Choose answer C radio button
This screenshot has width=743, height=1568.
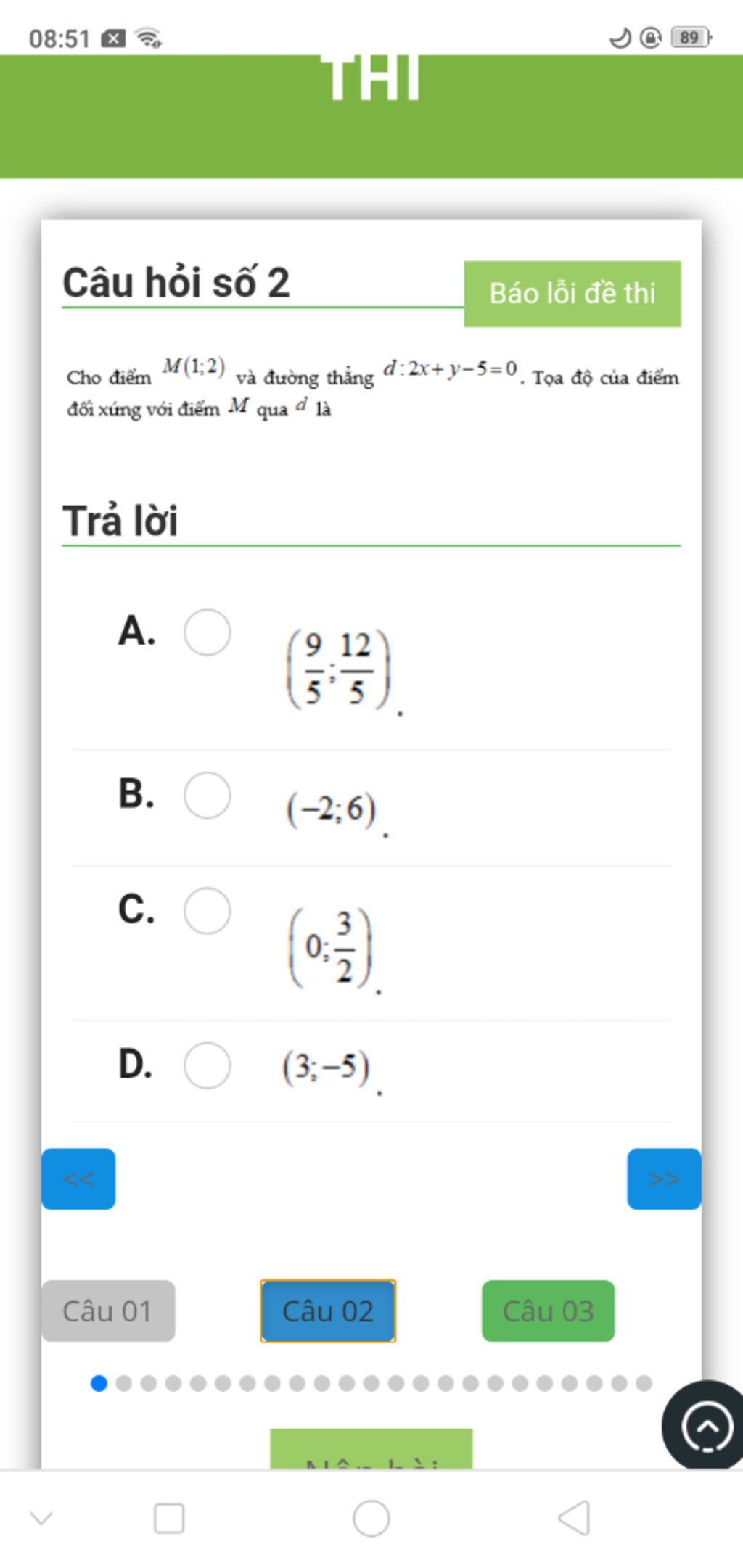point(208,910)
